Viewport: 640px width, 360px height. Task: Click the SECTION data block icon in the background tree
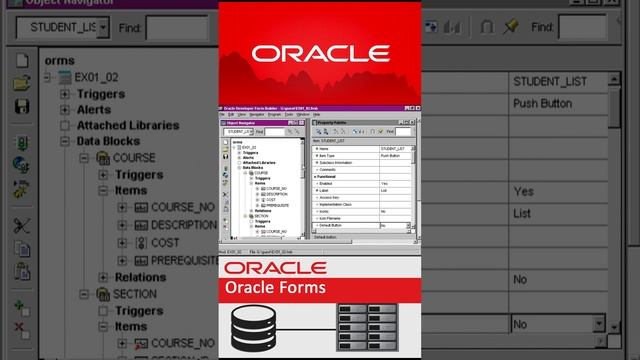tap(103, 294)
